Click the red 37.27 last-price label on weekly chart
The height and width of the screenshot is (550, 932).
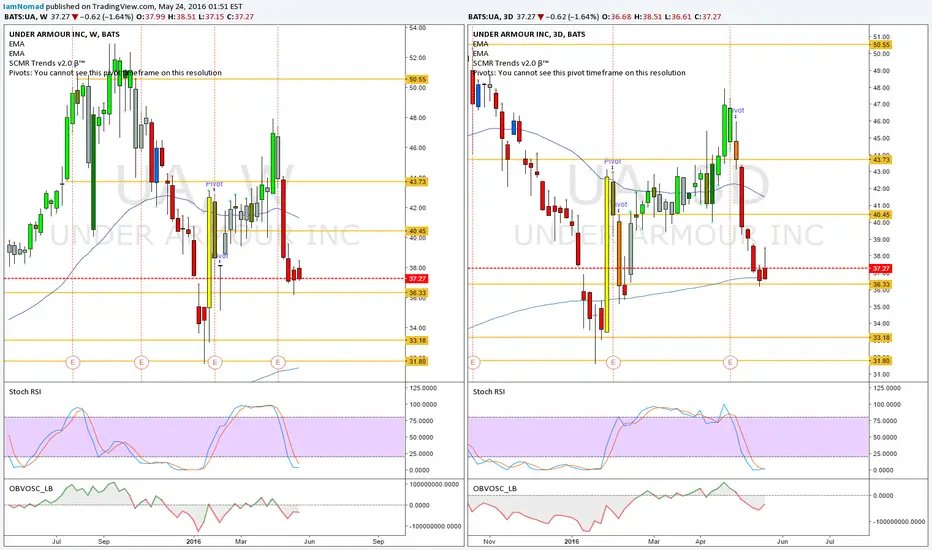[417, 278]
